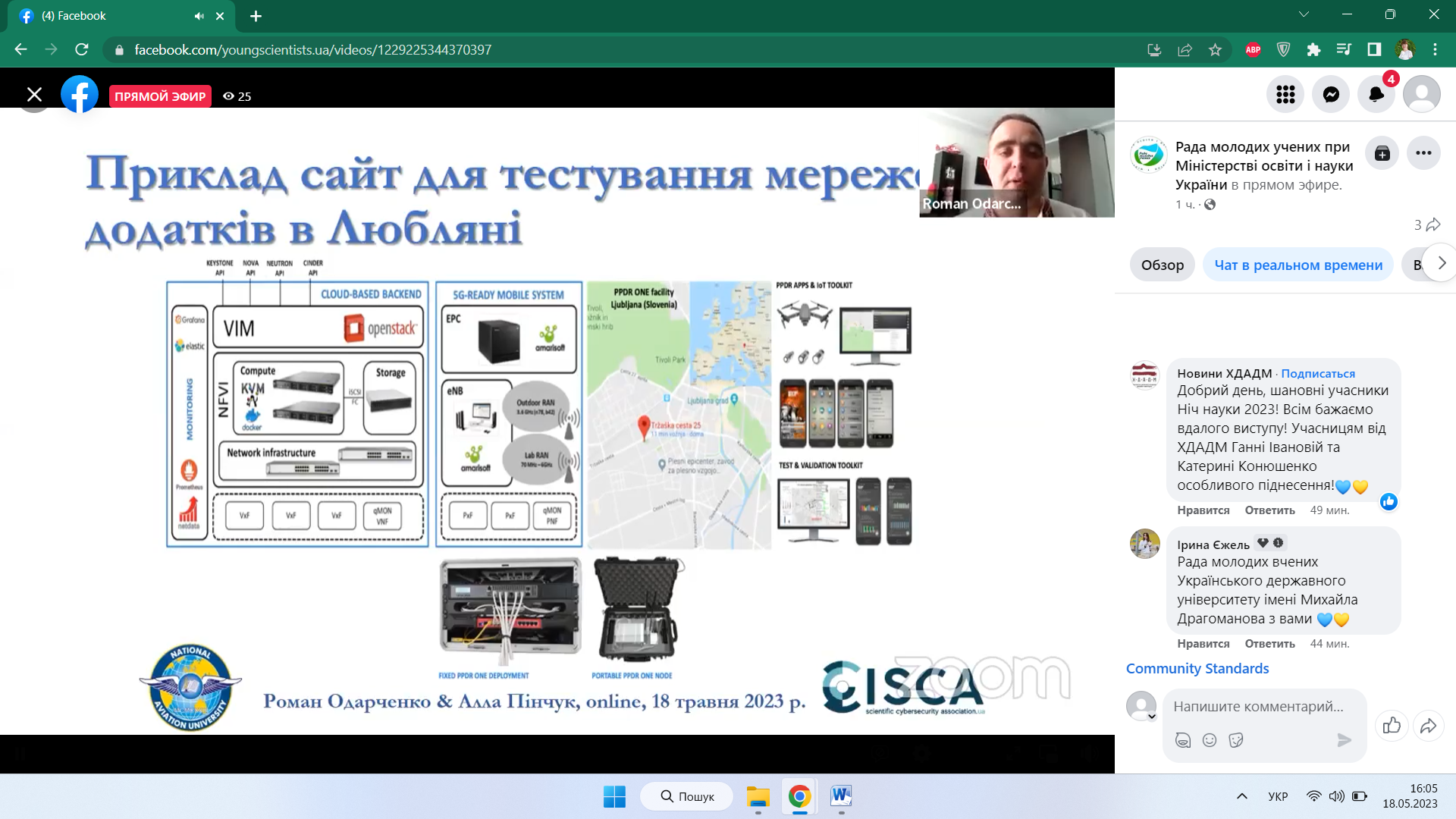
Task: Open the Messenger icon
Action: click(1331, 95)
